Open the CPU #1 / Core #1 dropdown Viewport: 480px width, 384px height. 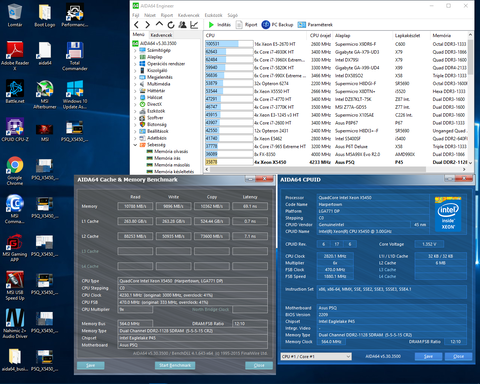pos(316,356)
